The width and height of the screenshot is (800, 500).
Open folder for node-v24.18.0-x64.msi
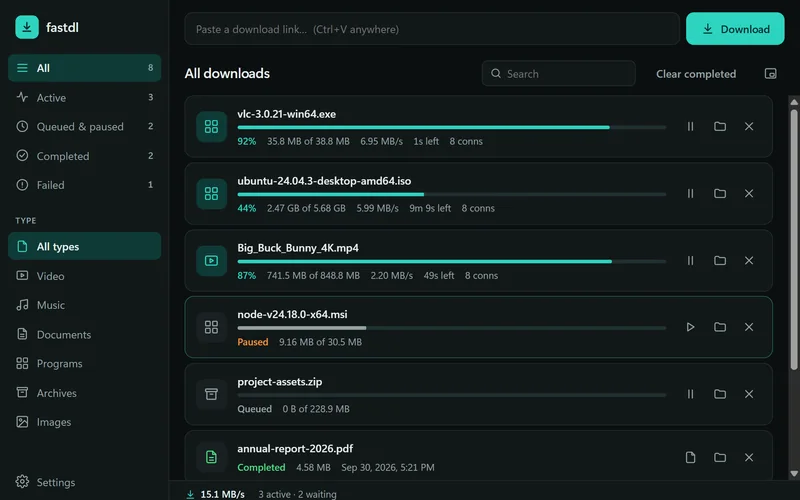(720, 327)
